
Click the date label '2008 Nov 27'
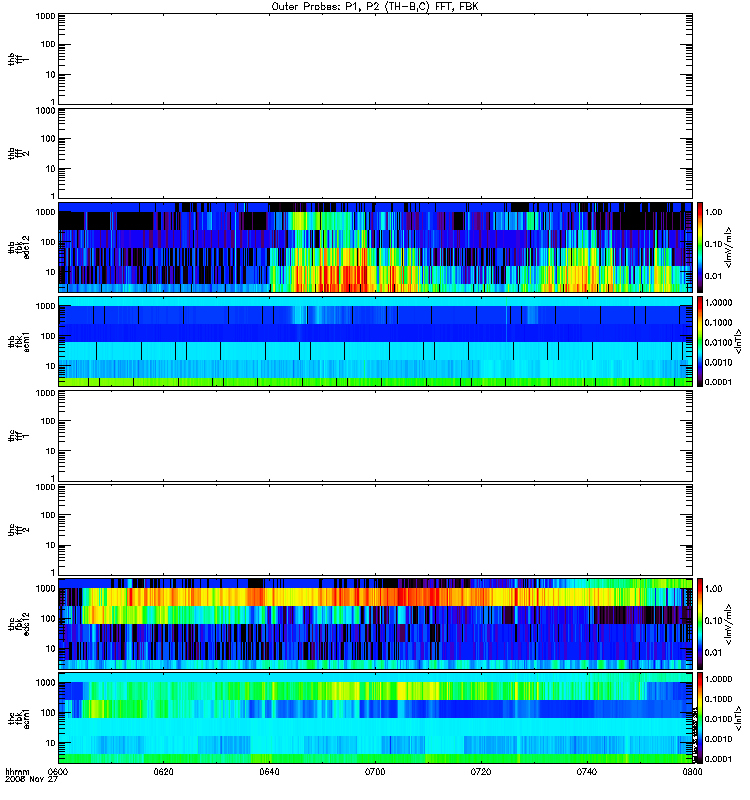pos(31,779)
